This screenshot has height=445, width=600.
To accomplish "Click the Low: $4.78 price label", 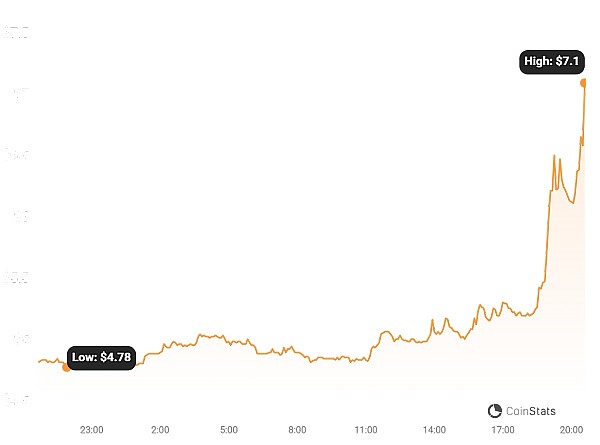I will (x=101, y=357).
